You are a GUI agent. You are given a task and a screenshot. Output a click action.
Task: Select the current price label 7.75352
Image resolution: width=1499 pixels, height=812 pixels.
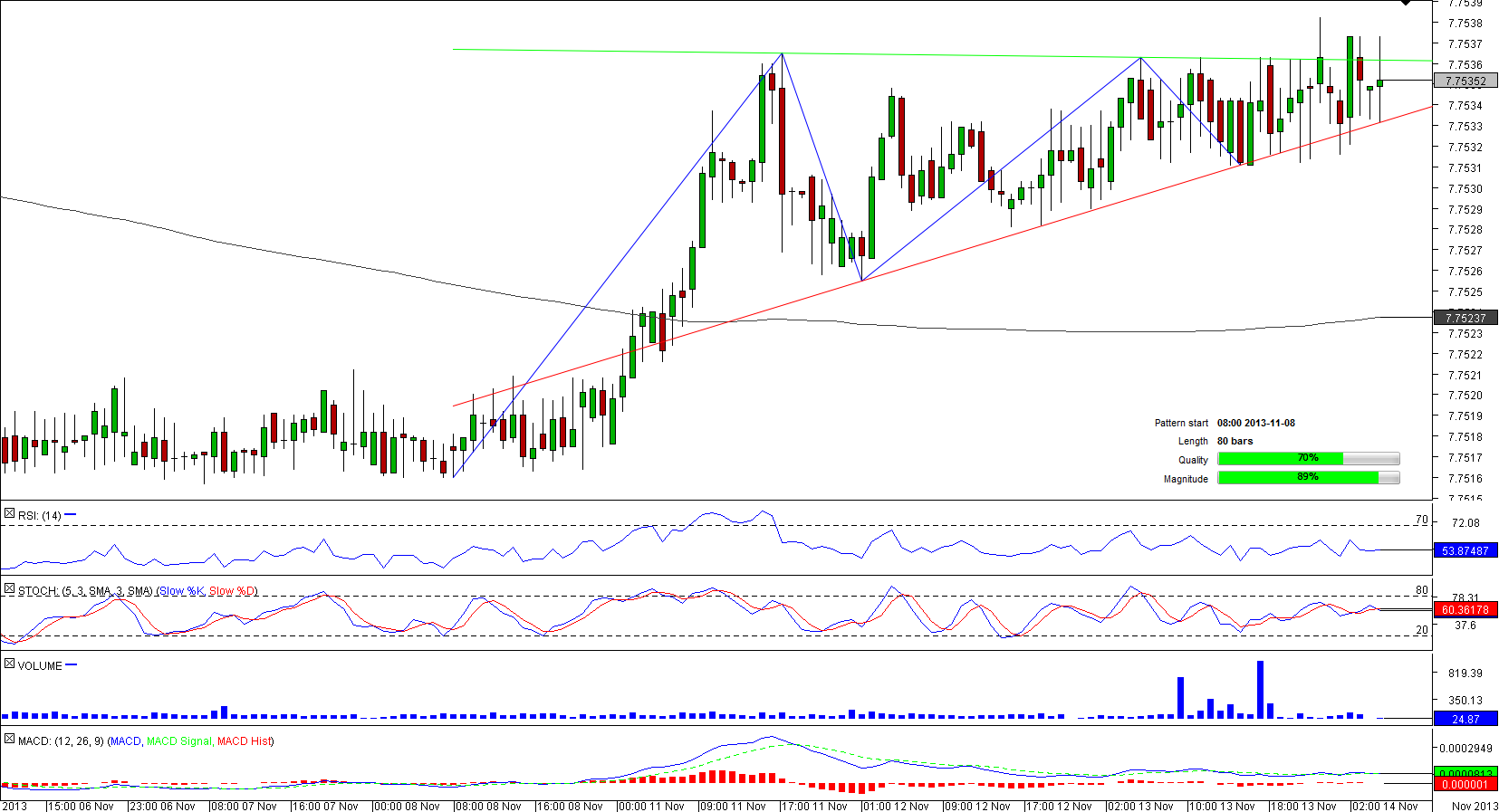click(1465, 81)
